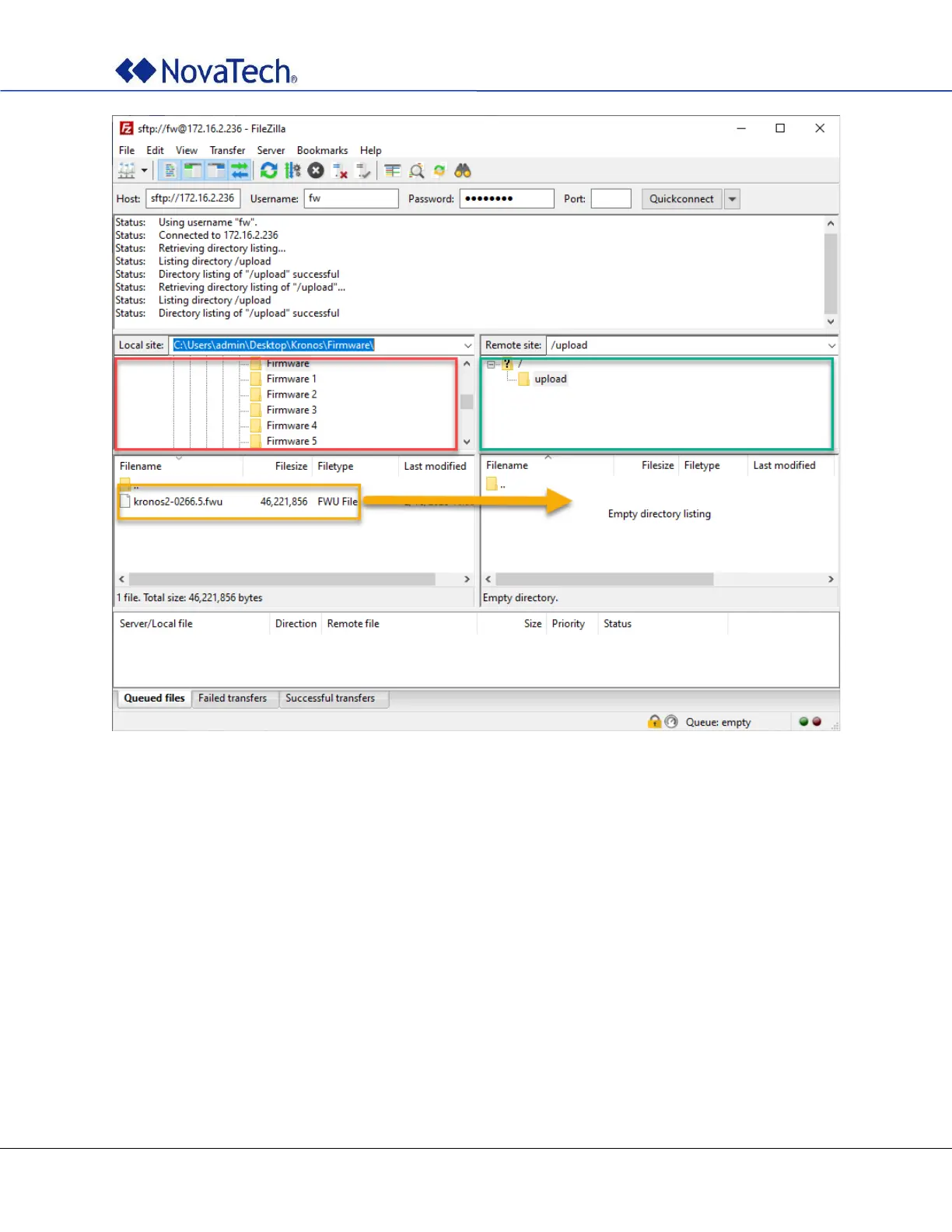Screen dimensions: 952x1232
Task: Reconnect to the last server
Action: [363, 170]
